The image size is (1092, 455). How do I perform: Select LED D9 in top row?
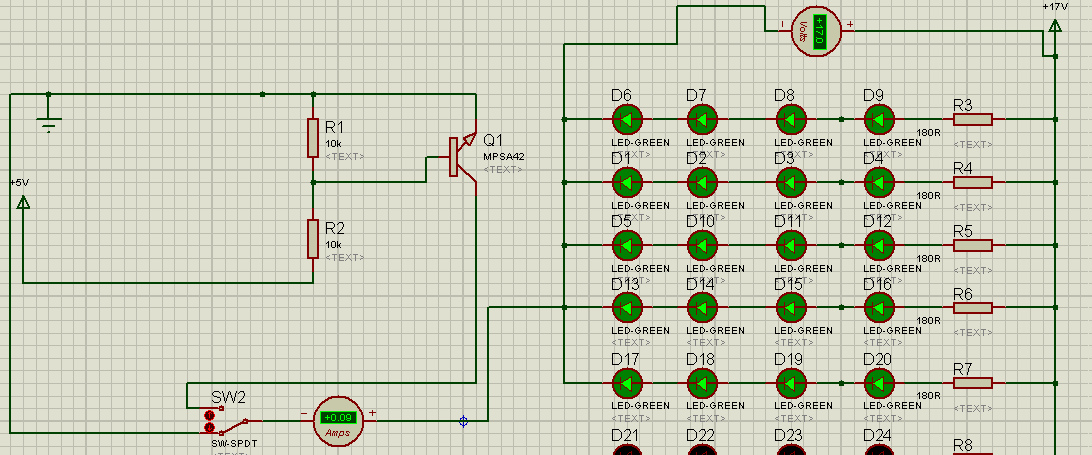point(880,120)
